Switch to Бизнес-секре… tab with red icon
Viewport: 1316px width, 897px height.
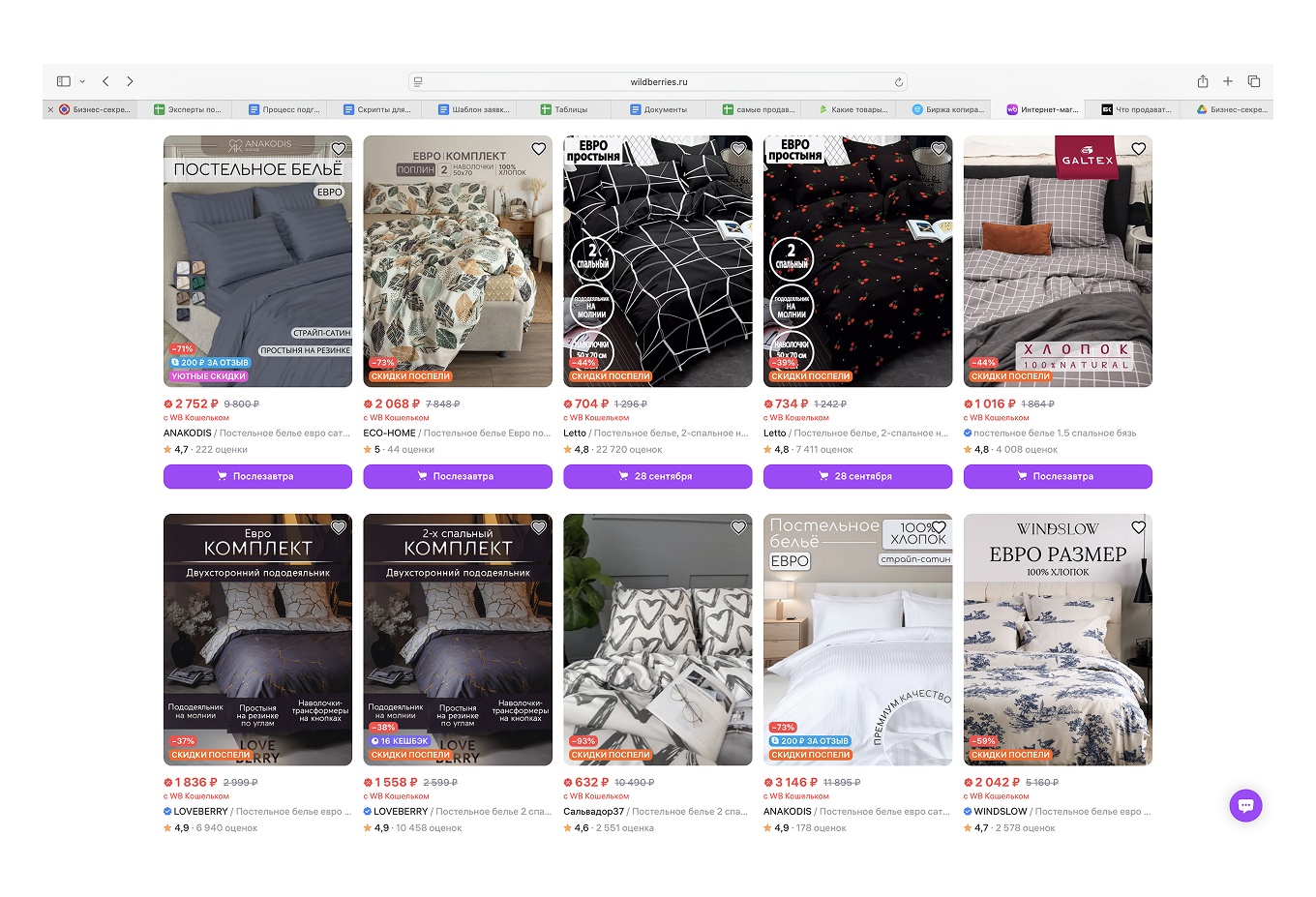click(93, 109)
